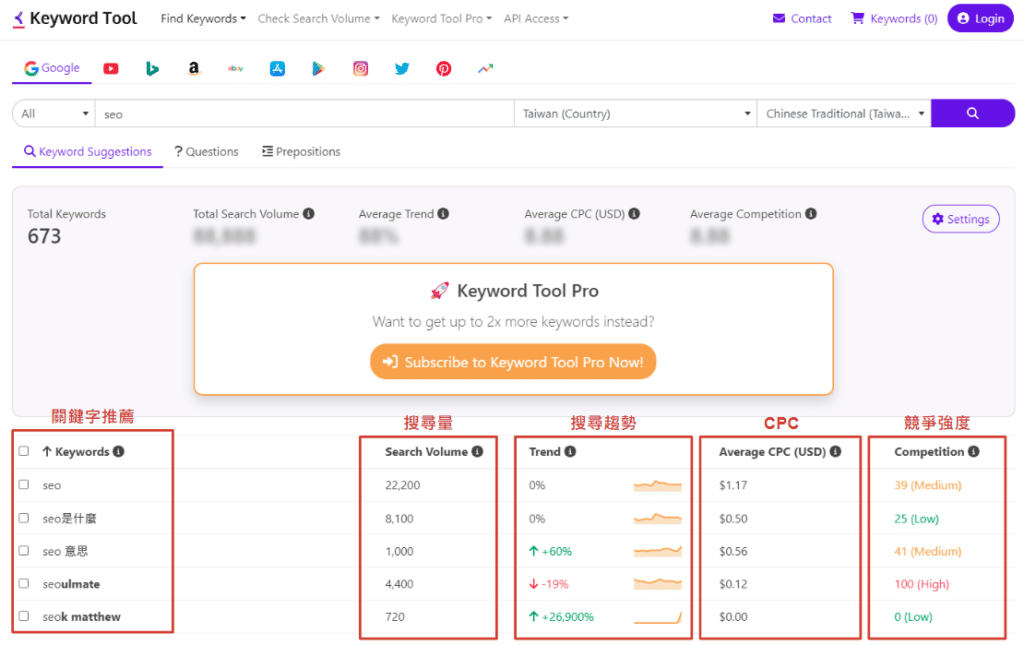Select the Pinterest source icon

443,69
